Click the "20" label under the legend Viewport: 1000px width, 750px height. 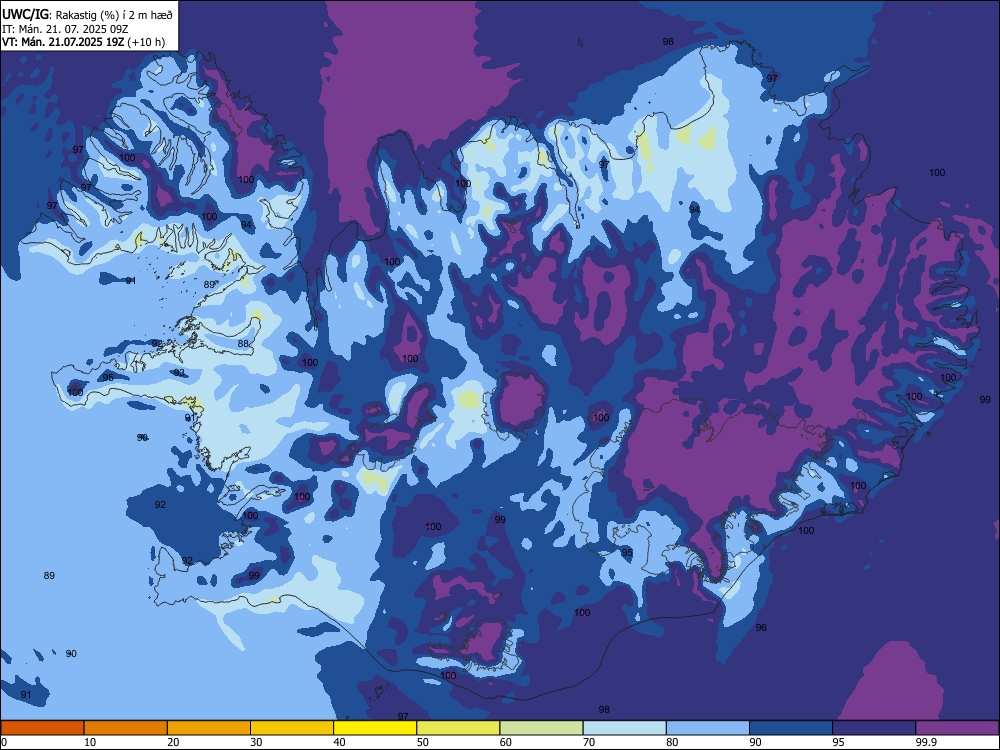tap(173, 742)
